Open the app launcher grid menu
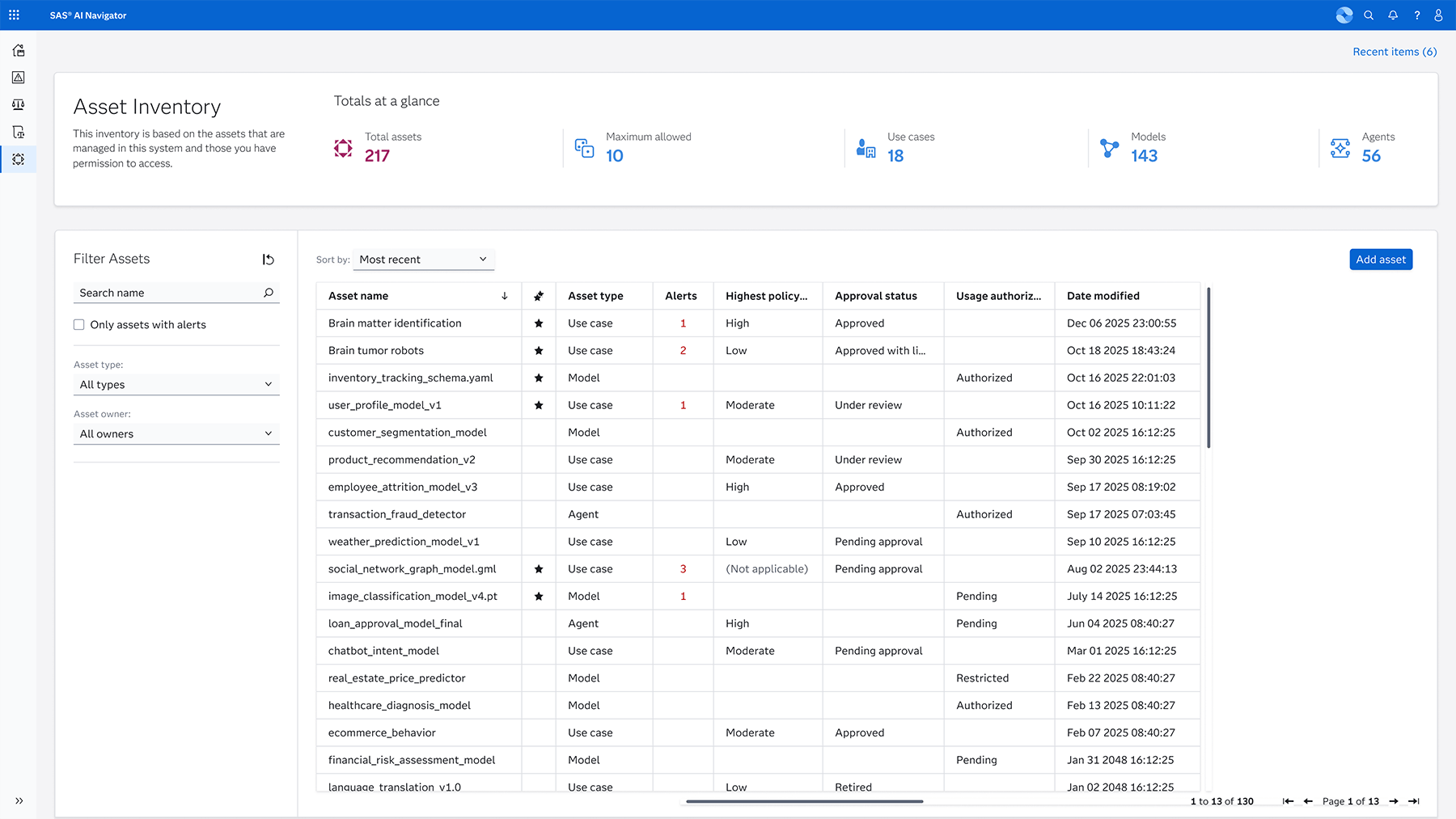Image resolution: width=1456 pixels, height=819 pixels. point(14,15)
